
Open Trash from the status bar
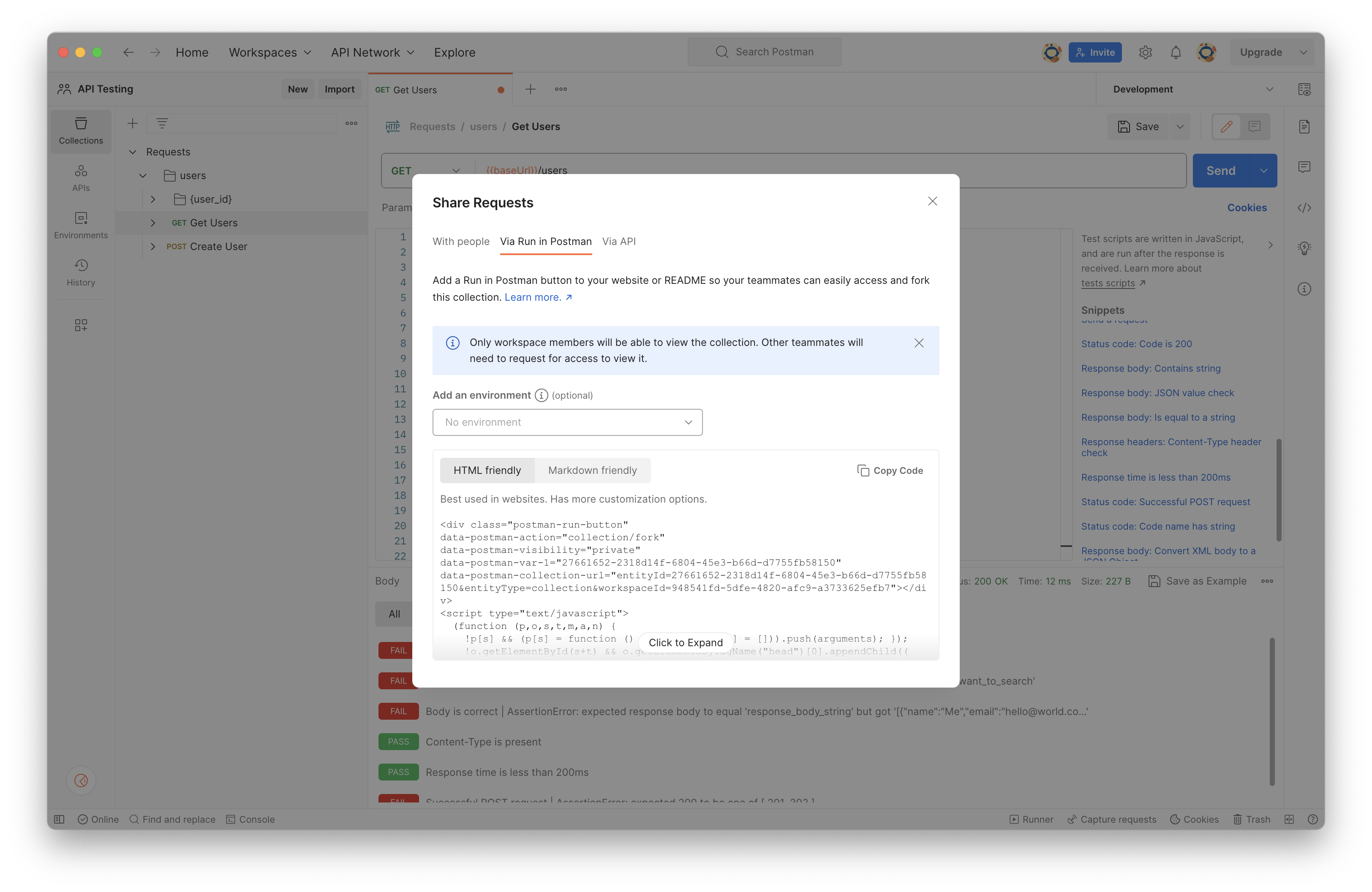click(1252, 819)
